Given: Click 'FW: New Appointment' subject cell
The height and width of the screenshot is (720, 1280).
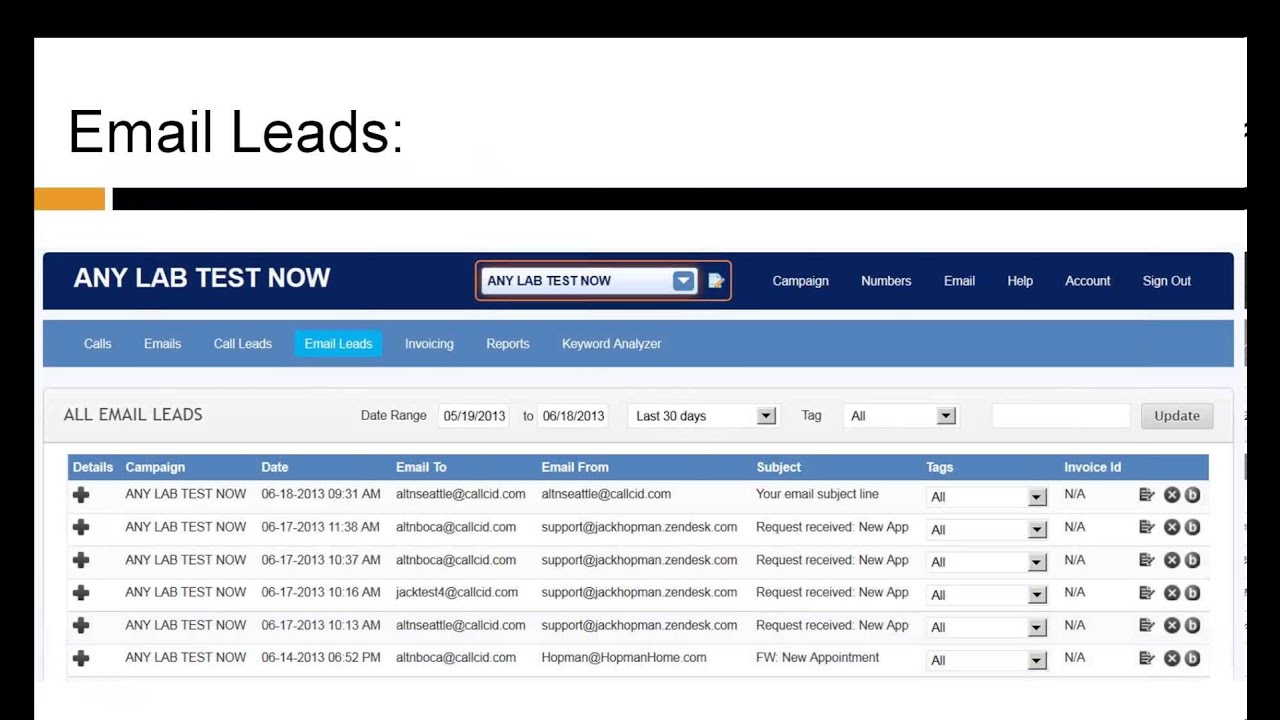Looking at the screenshot, I should pos(818,658).
